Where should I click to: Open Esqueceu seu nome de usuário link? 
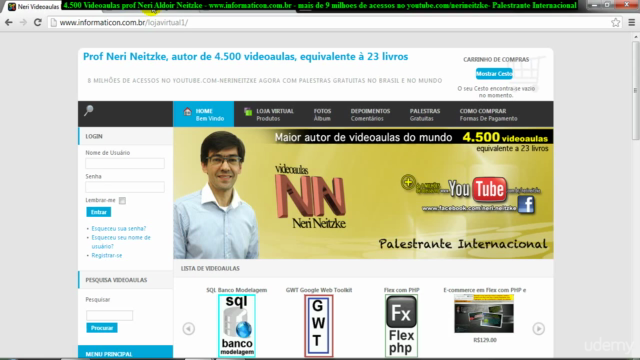coord(121,242)
